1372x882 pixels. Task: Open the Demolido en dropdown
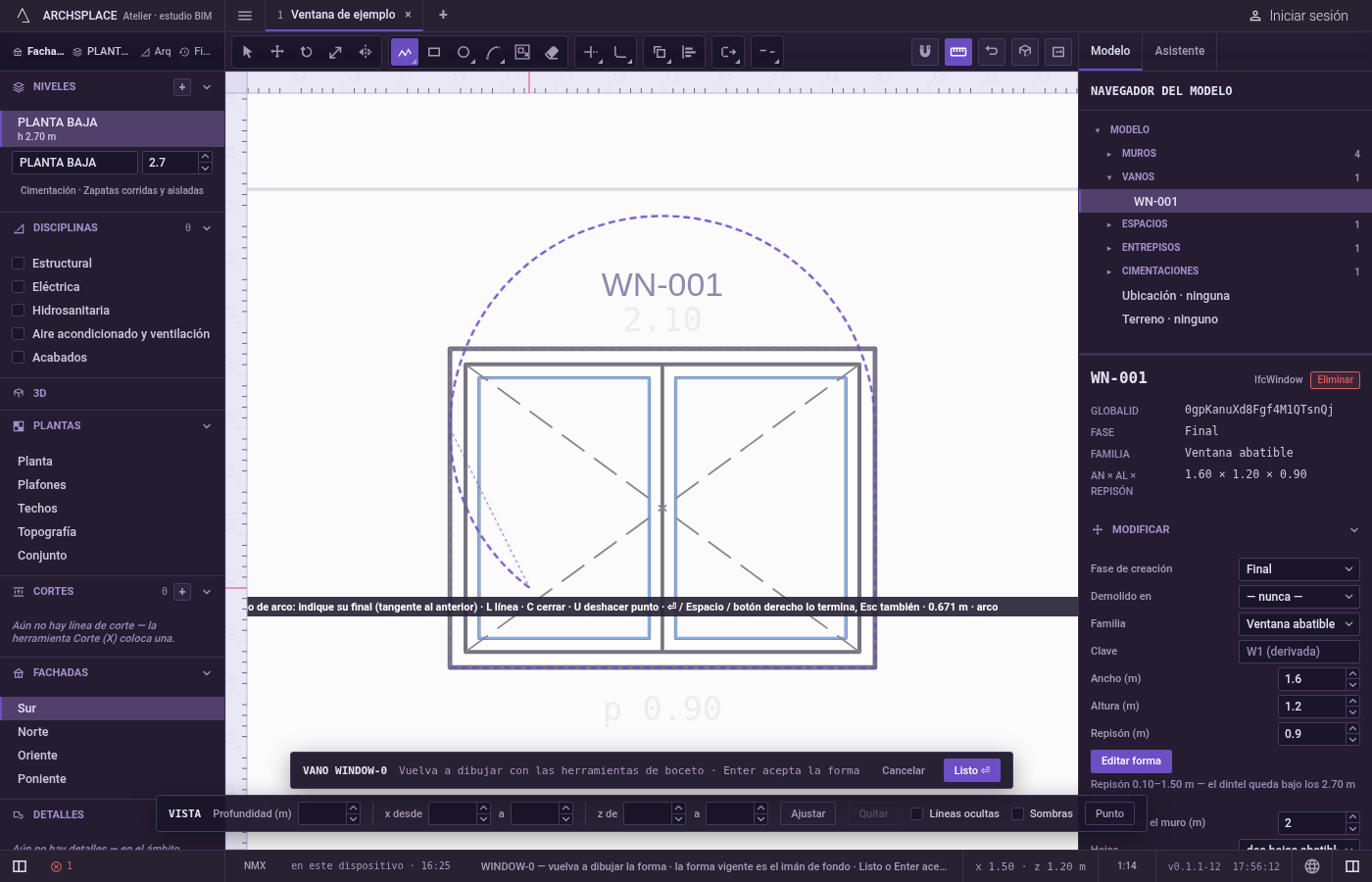coord(1299,597)
